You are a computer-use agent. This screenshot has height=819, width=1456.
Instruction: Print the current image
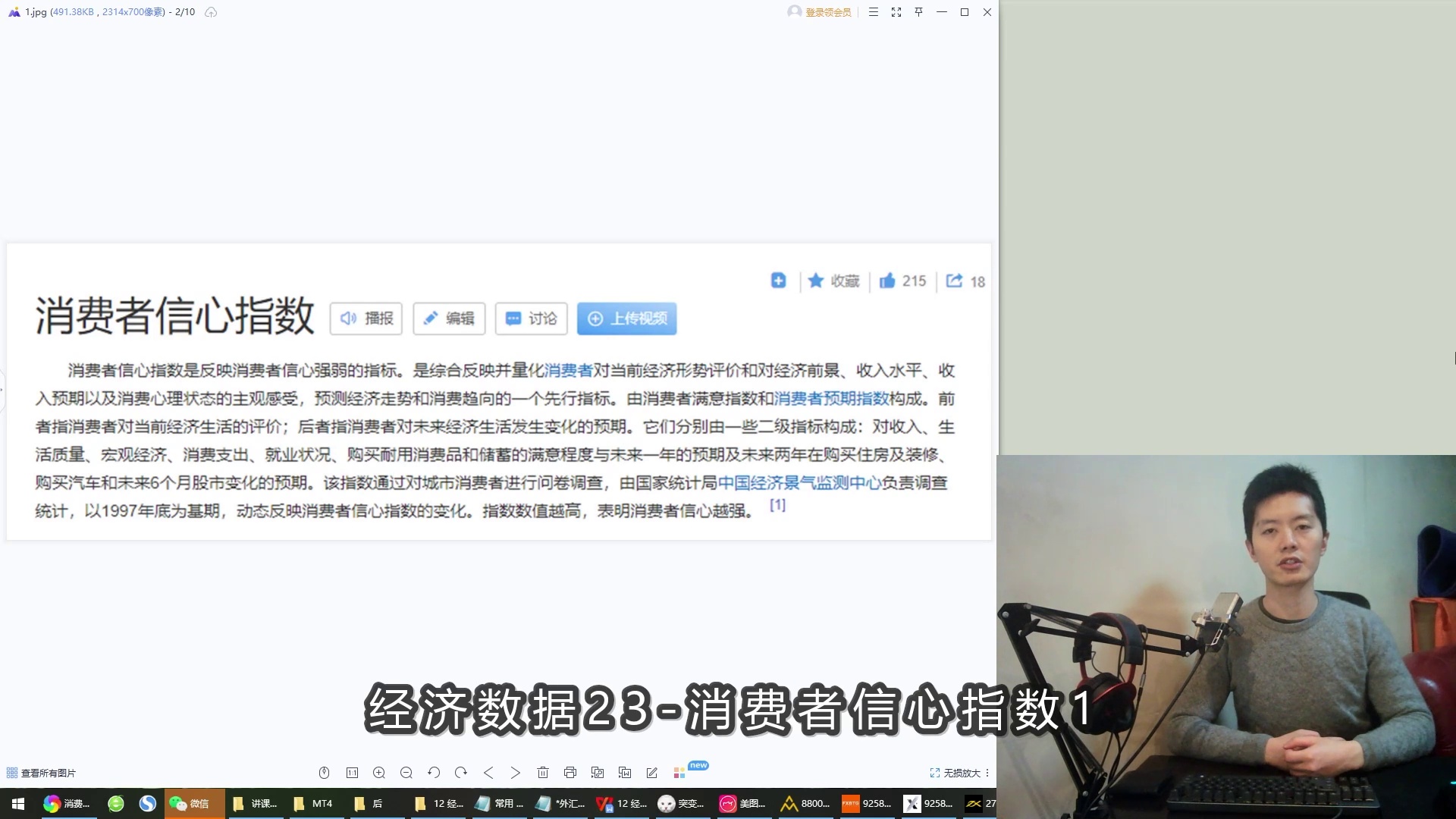[x=570, y=773]
